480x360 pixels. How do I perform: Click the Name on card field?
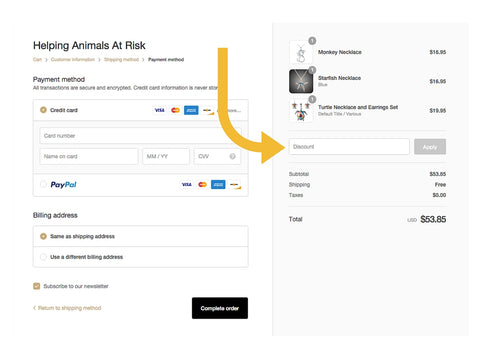89,156
